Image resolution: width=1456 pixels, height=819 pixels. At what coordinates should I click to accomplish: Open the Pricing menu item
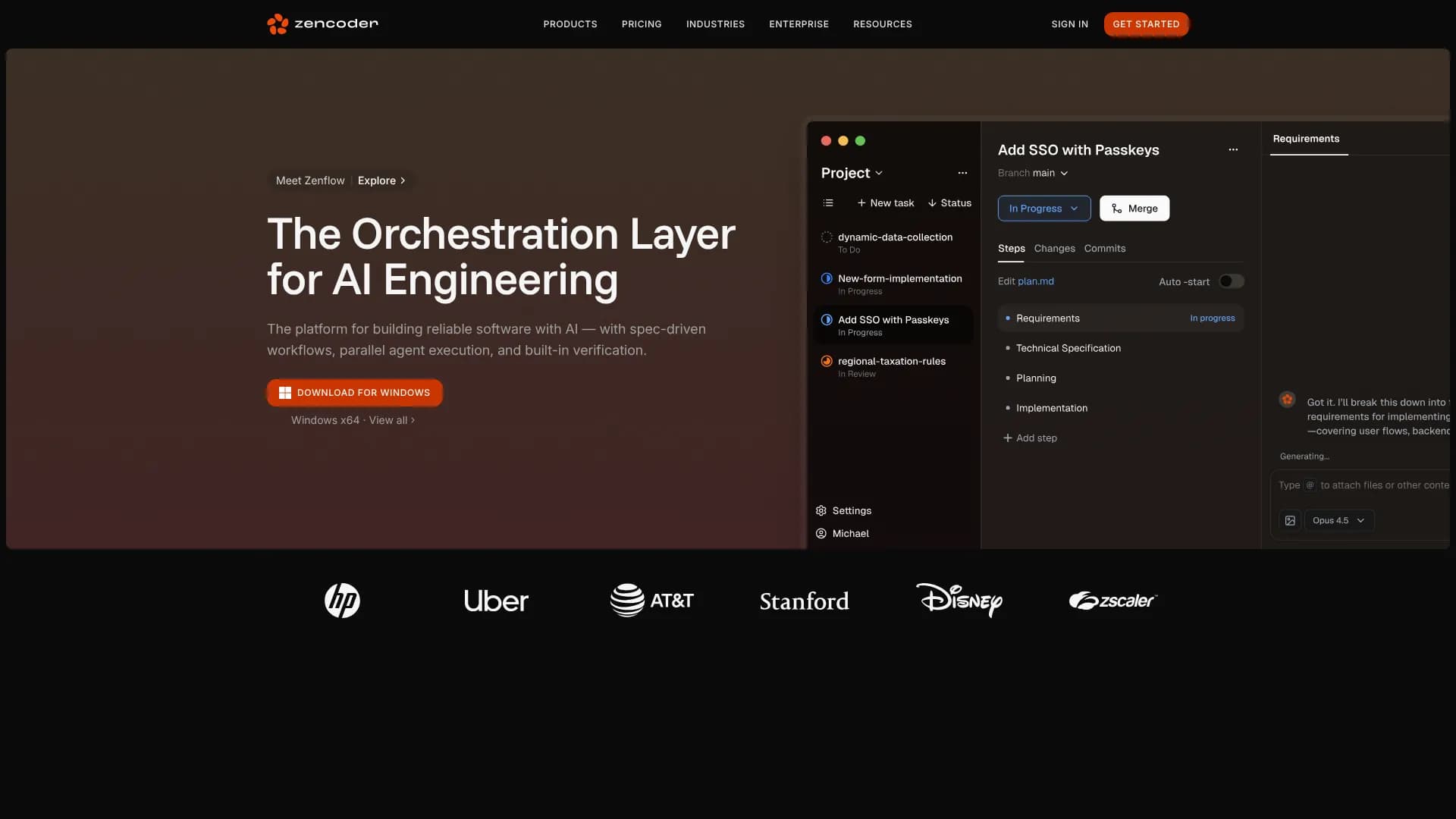(x=642, y=24)
